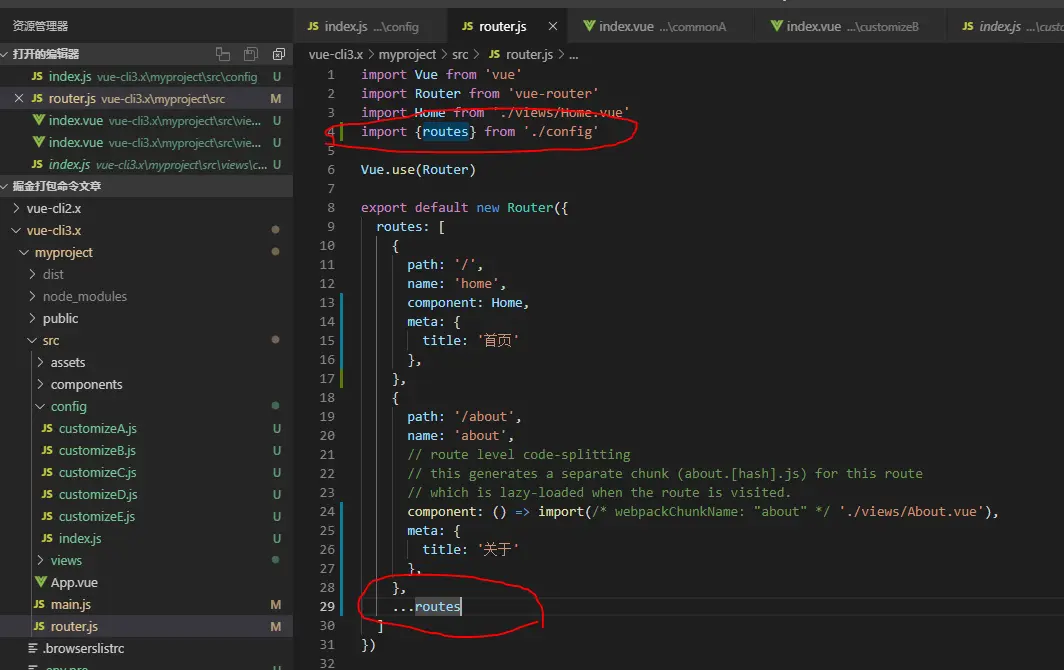Screen dimensions: 1064x670
Task: Click the file icon beside .browserslistrc
Action: point(33,648)
